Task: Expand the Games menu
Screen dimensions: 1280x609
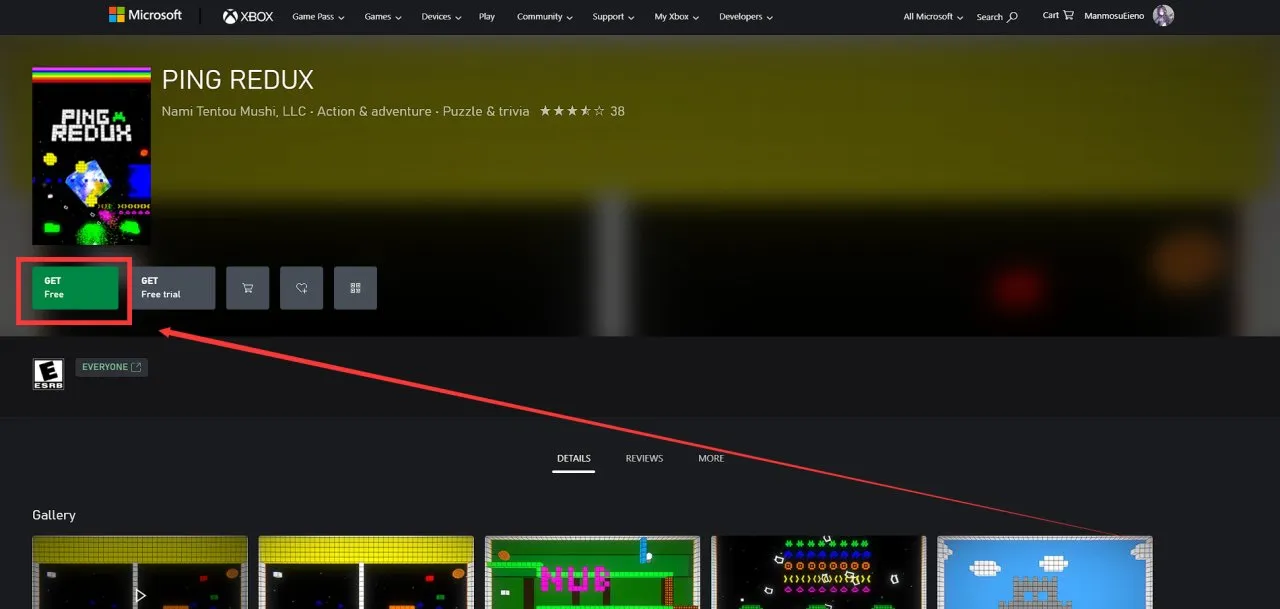Action: click(x=383, y=17)
